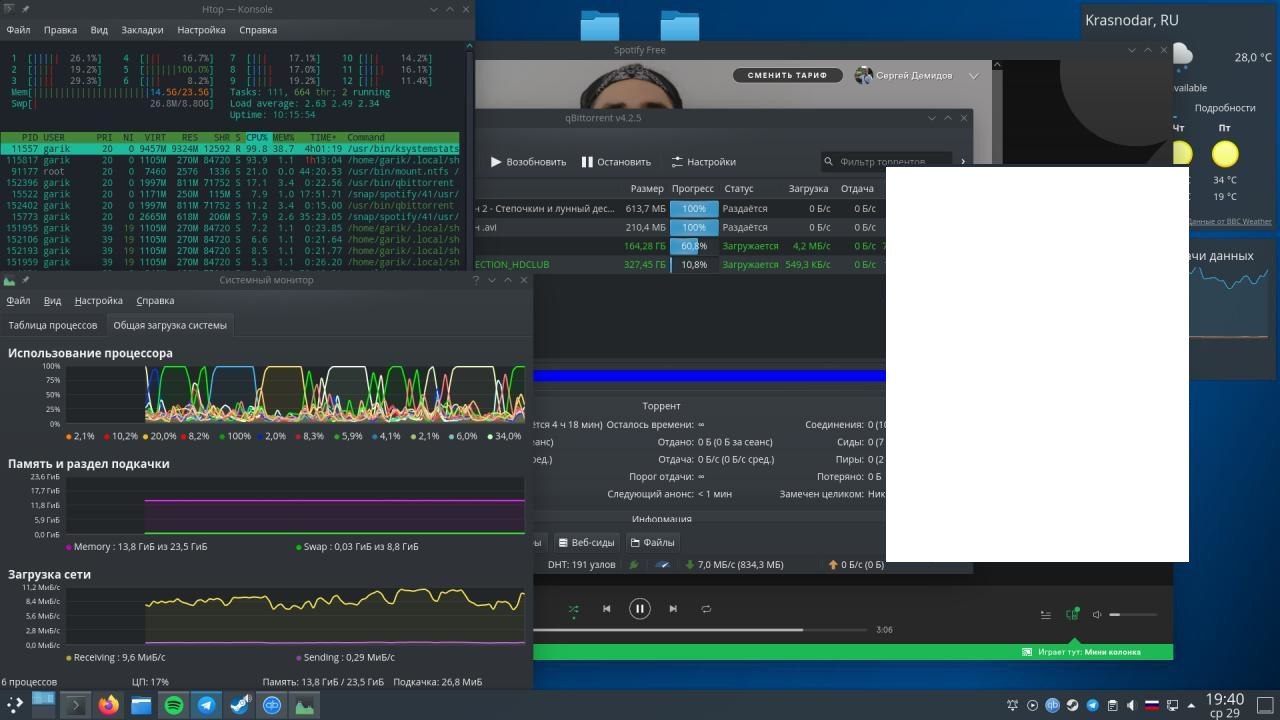Sort htop by CPU% column header
This screenshot has height=720, width=1280.
point(257,137)
